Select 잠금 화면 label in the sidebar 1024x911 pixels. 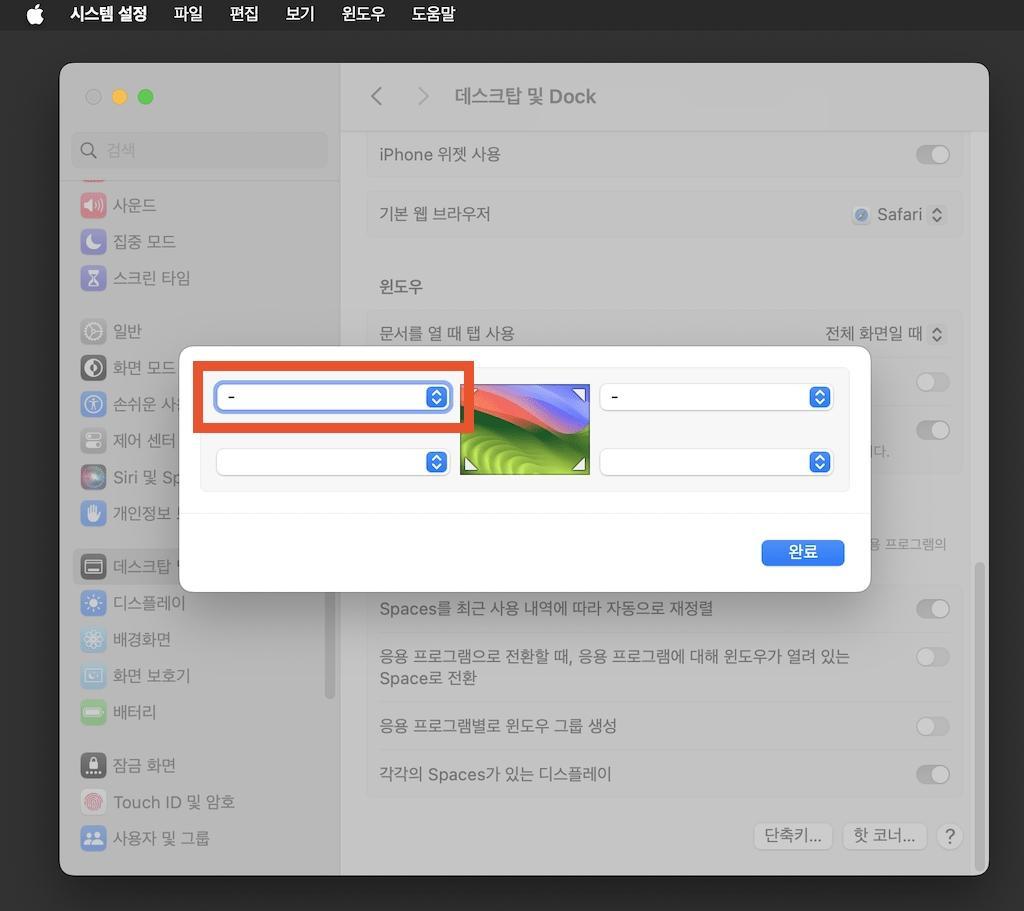[x=144, y=765]
